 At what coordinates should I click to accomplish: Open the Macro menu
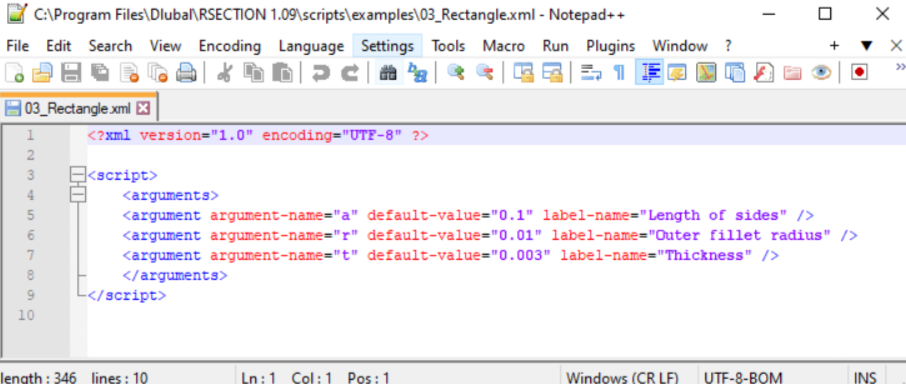click(x=504, y=46)
